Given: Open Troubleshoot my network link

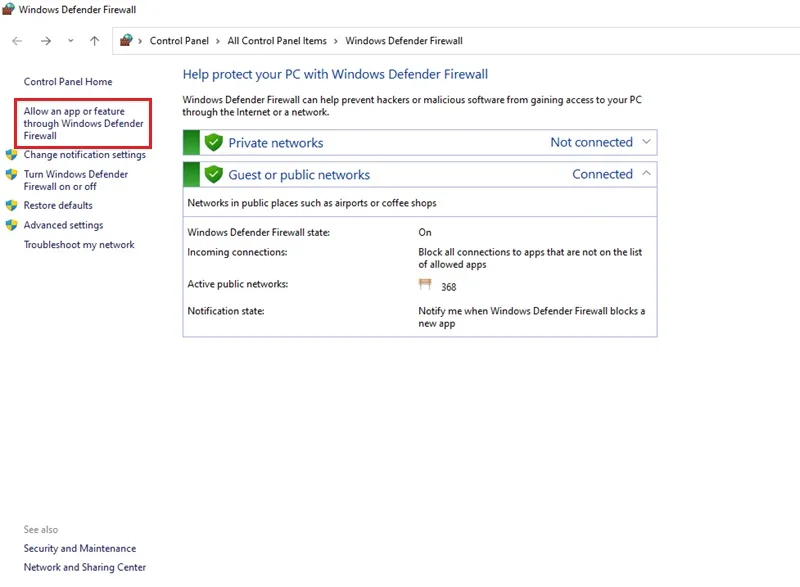Looking at the screenshot, I should coord(79,245).
